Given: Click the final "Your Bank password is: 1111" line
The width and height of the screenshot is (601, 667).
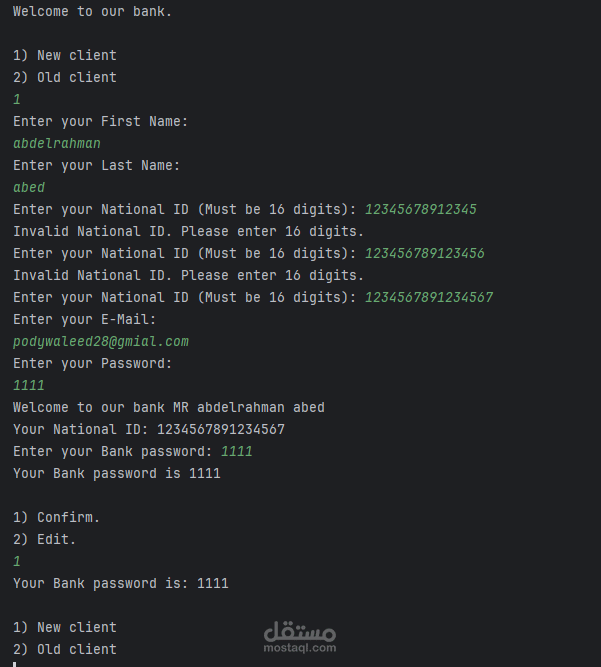Looking at the screenshot, I should [x=120, y=583].
